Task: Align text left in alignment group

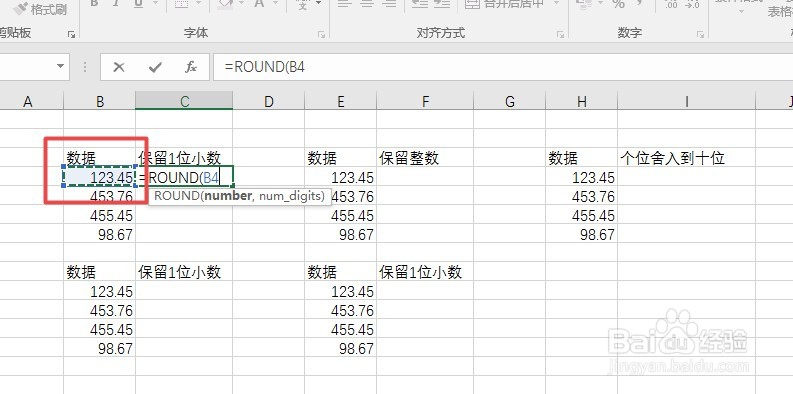Action: click(344, 4)
